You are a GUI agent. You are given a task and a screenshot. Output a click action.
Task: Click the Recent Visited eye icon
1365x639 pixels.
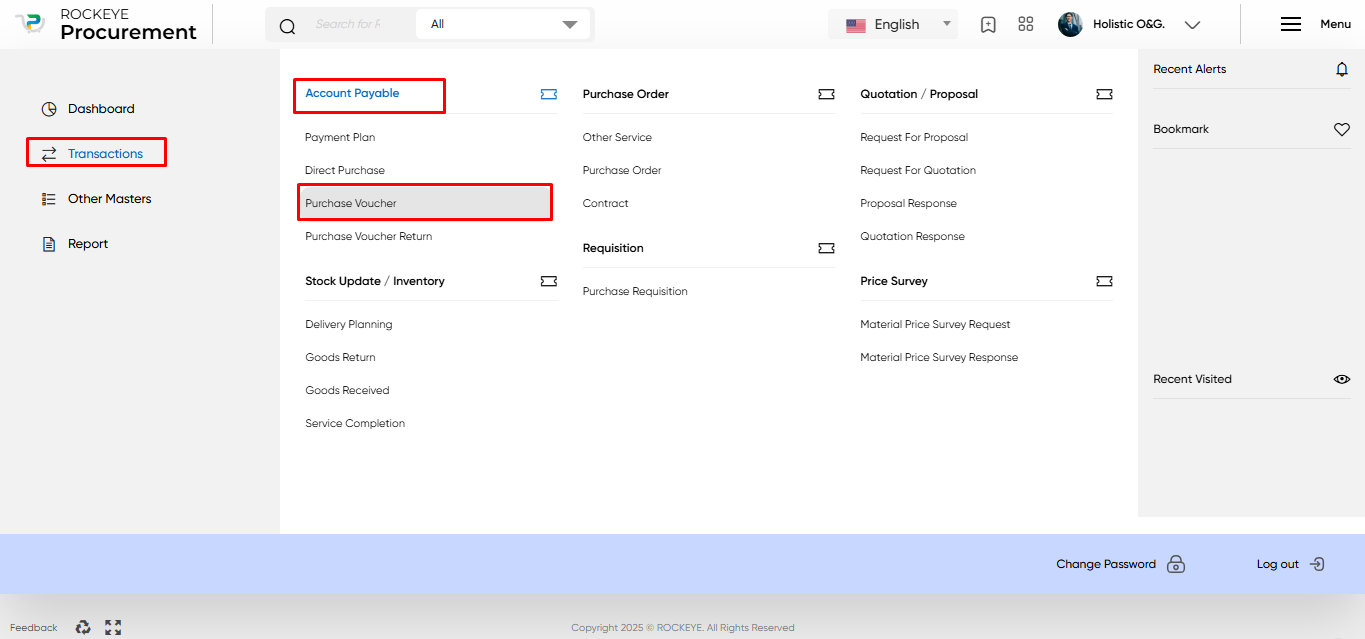[1342, 379]
